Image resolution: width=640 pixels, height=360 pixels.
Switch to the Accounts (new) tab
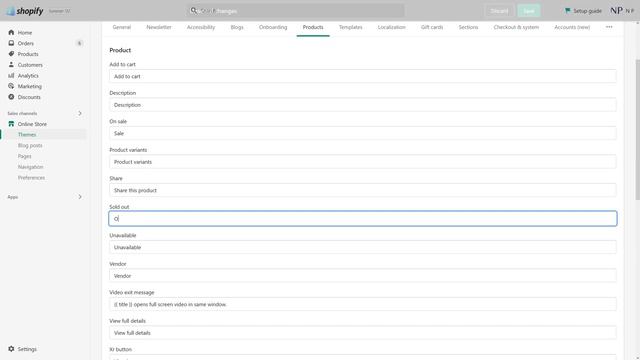tap(572, 27)
